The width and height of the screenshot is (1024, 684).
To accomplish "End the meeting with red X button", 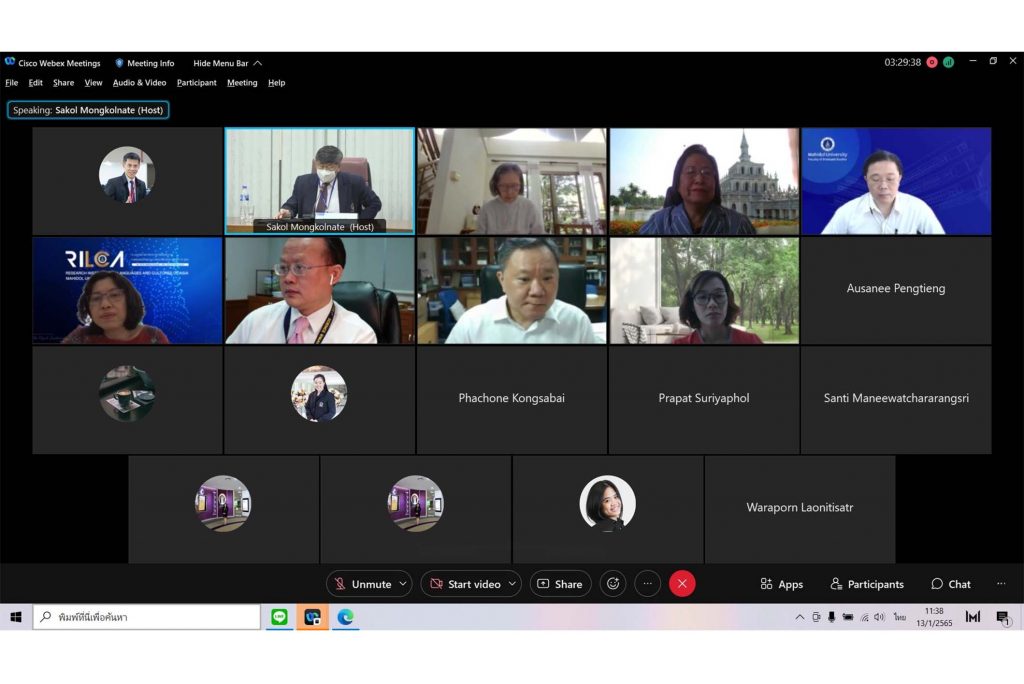I will (x=682, y=584).
